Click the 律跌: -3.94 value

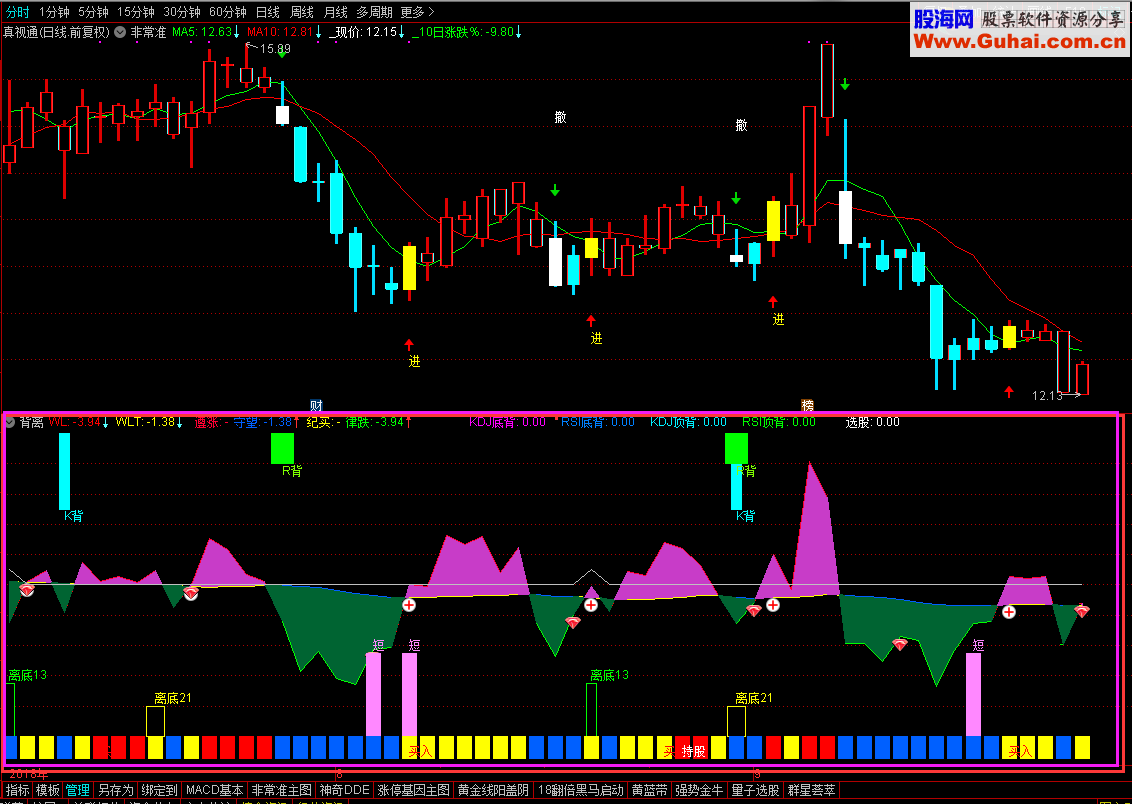378,421
